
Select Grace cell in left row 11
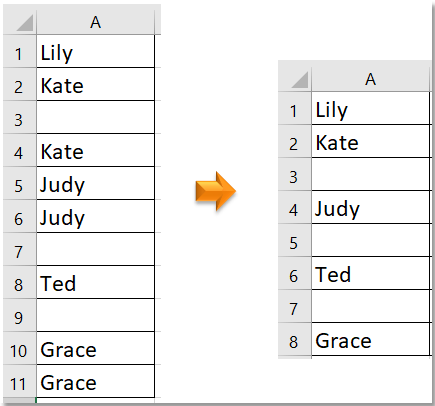[95, 381]
